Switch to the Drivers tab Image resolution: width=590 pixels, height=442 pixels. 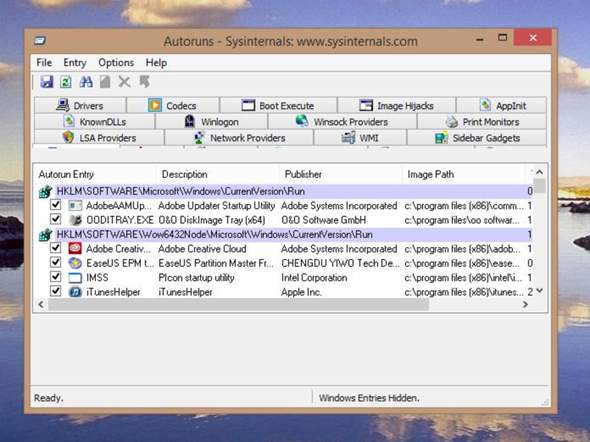(x=80, y=105)
